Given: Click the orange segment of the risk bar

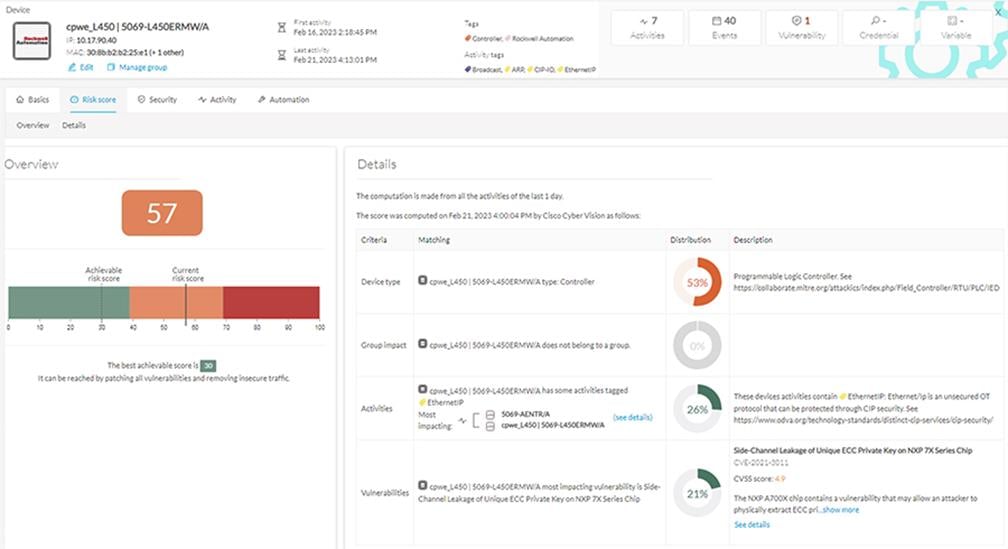Looking at the screenshot, I should [x=176, y=302].
